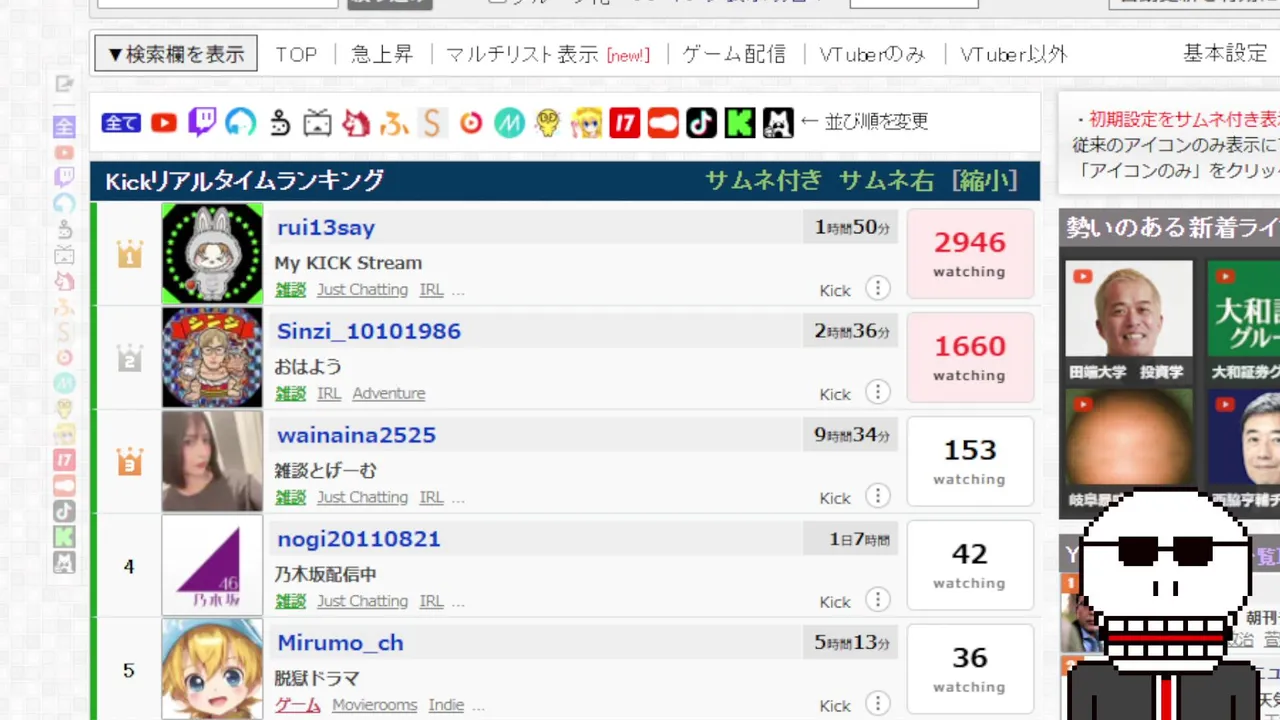Click the TikTok icon in left sidebar
Screen dimensions: 1280x720
coord(64,511)
